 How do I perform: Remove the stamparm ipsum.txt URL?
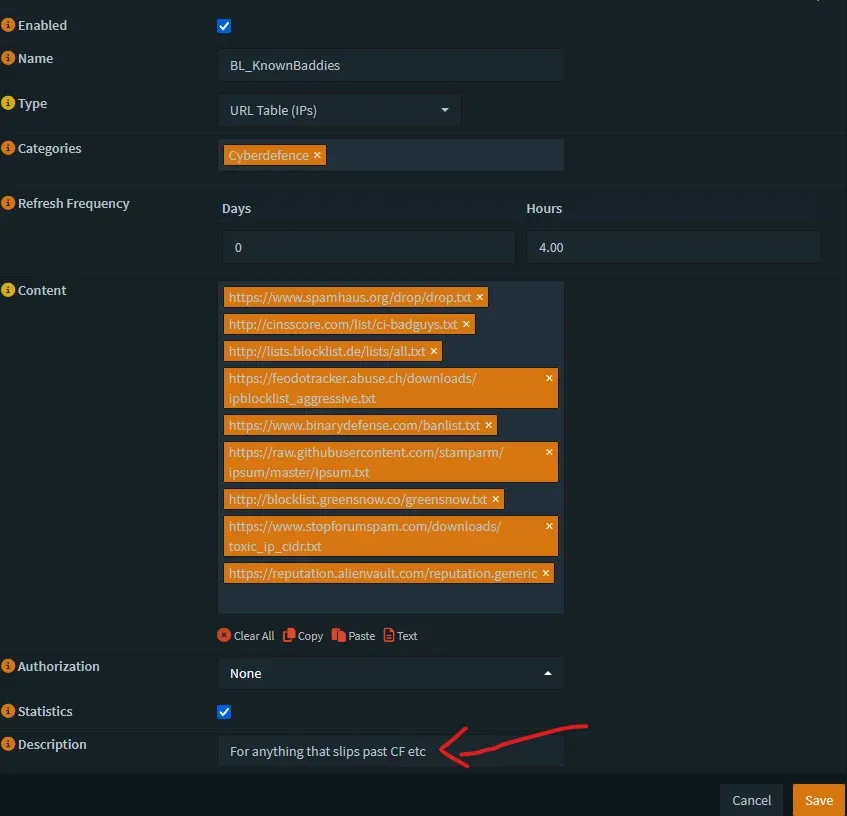(549, 452)
